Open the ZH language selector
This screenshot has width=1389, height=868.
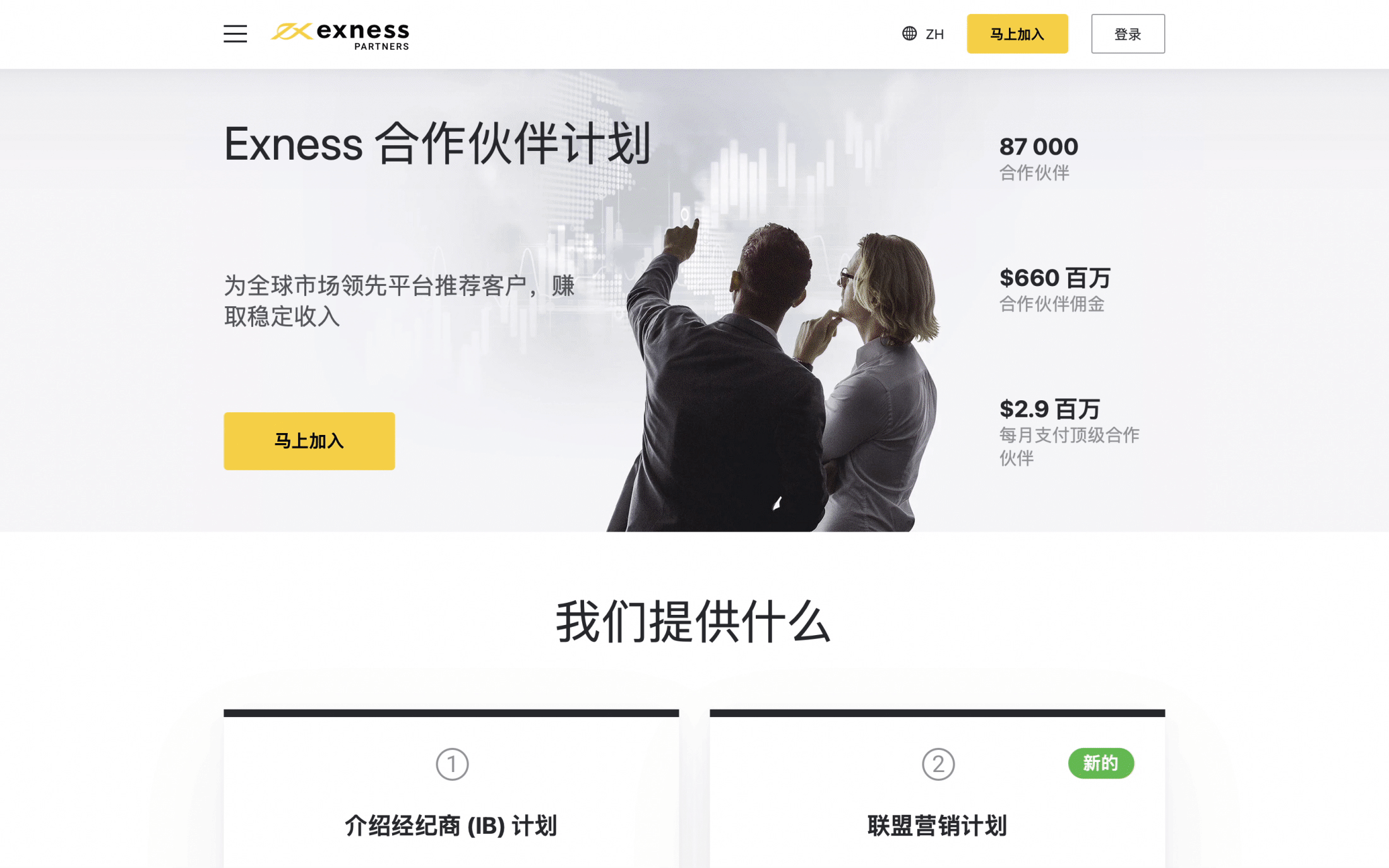pos(923,34)
